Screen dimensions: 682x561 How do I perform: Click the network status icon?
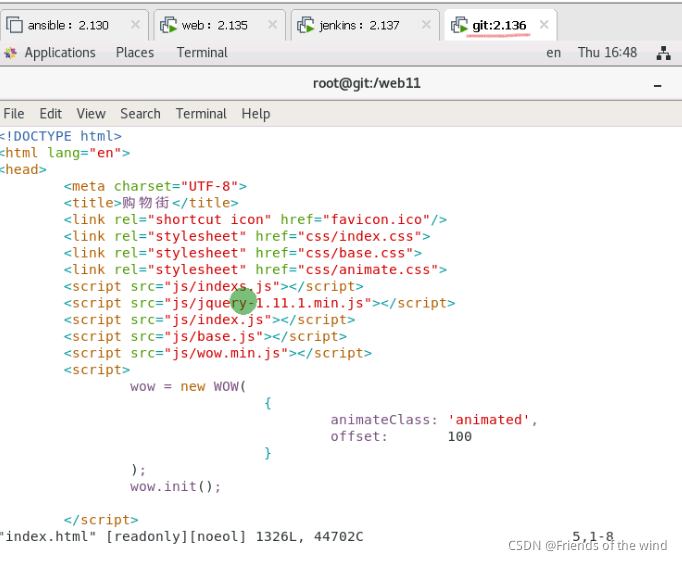(663, 53)
